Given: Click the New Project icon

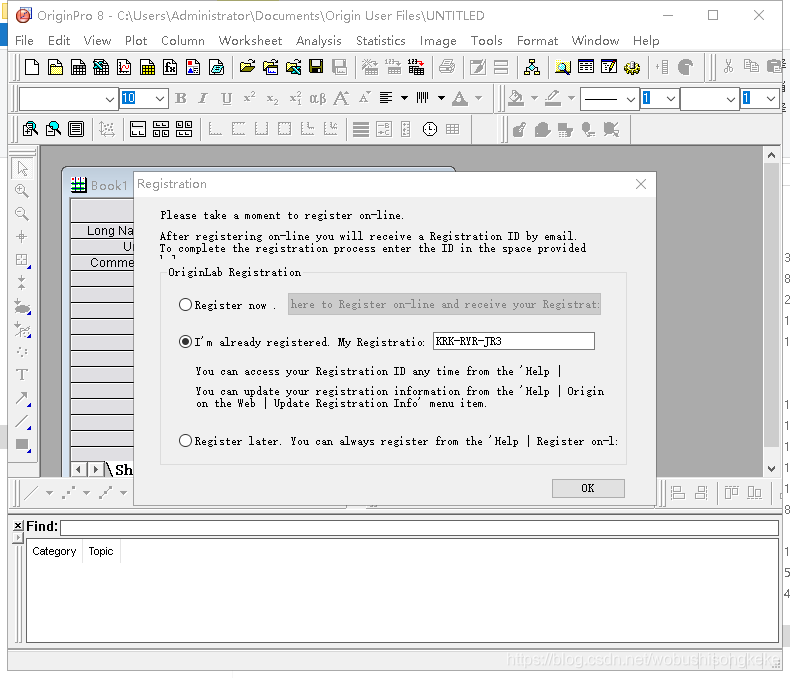Looking at the screenshot, I should tap(32, 67).
